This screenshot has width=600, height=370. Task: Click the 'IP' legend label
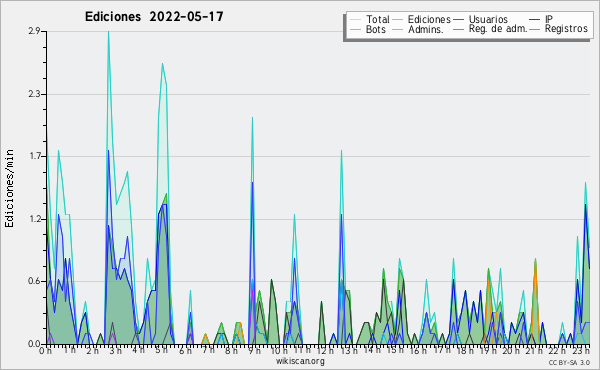click(549, 19)
